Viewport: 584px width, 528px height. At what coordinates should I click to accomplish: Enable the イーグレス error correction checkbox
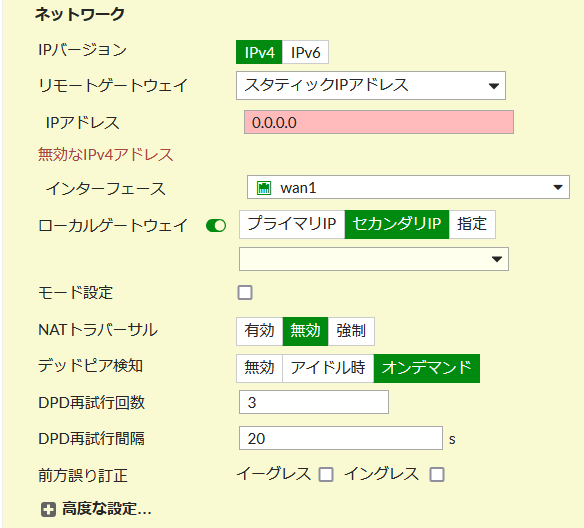[326, 474]
